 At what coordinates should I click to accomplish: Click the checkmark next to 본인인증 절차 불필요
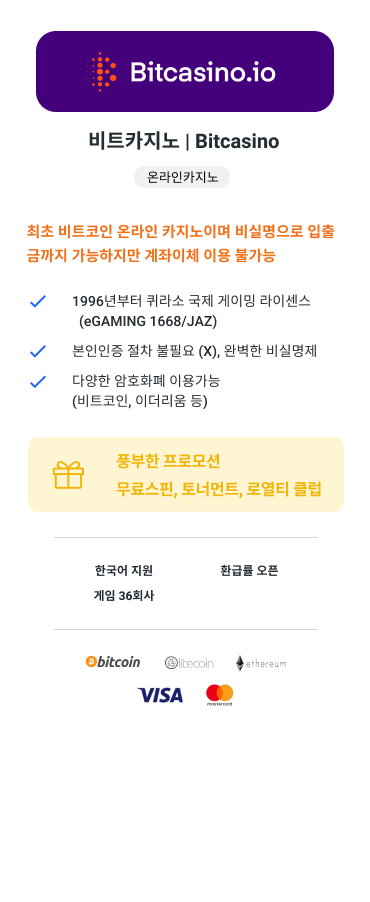tap(37, 351)
